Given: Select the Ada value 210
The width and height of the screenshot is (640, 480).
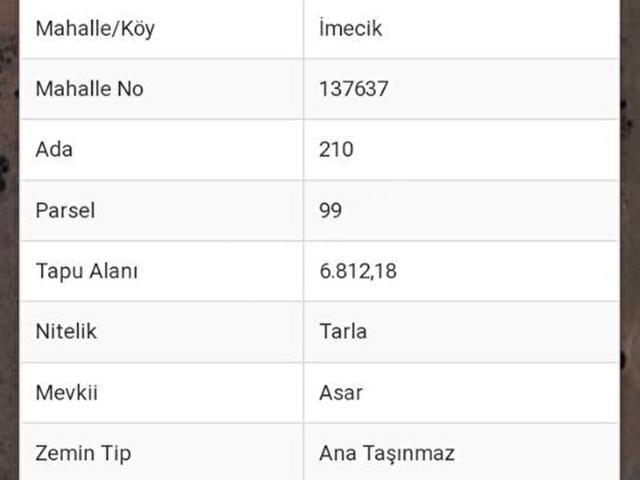Looking at the screenshot, I should pyautogui.click(x=336, y=150).
